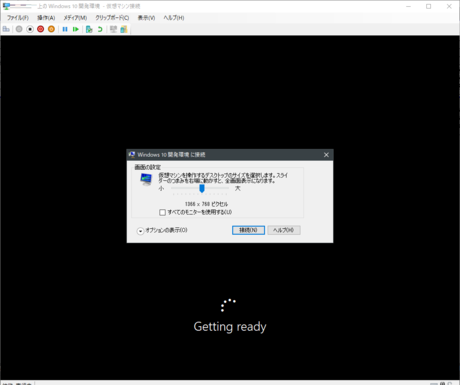Image resolution: width=460 pixels, height=385 pixels.
Task: Open the クリップボード(C) menu
Action: (x=112, y=18)
